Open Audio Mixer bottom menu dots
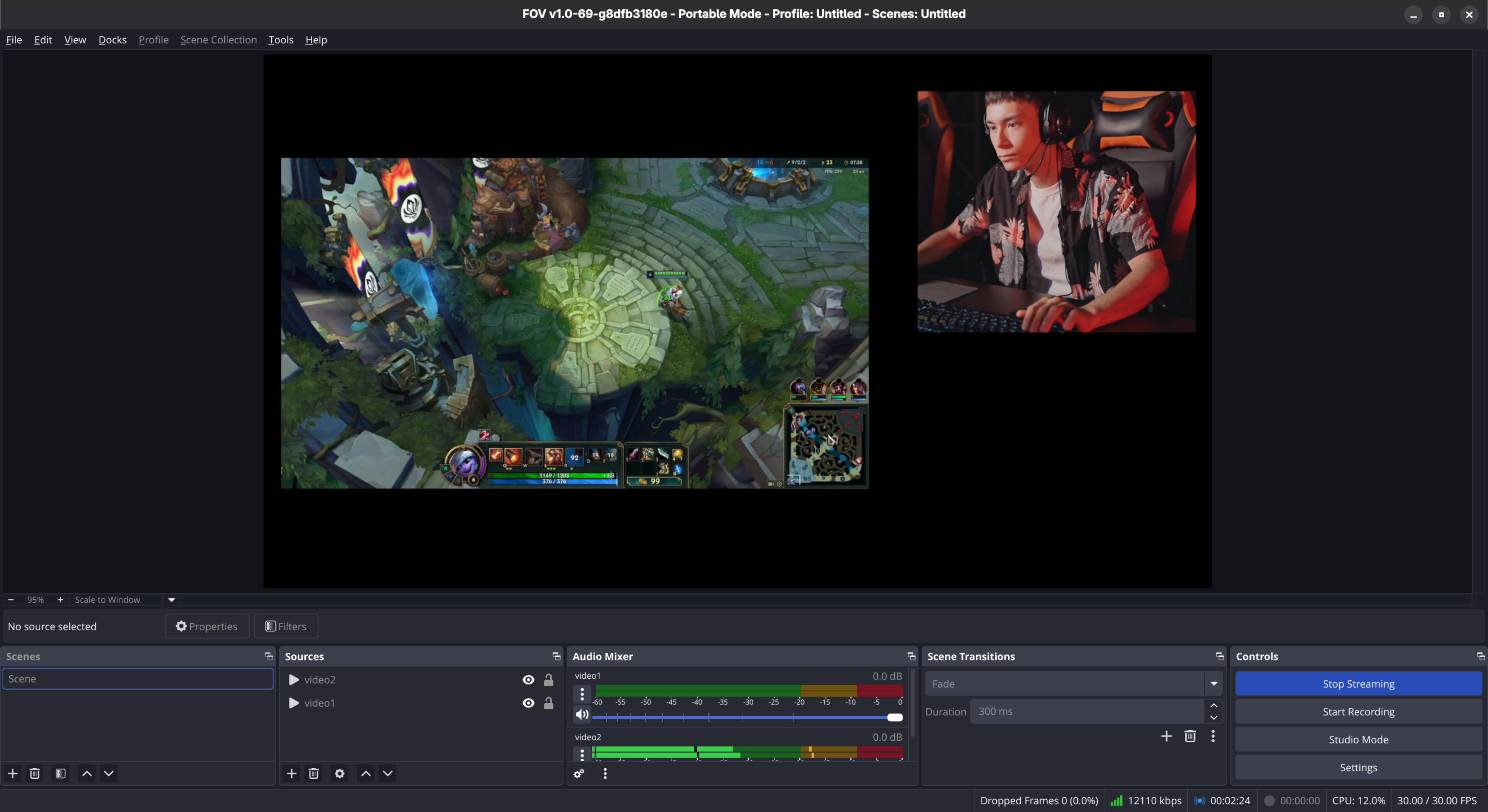1488x812 pixels. 605,773
